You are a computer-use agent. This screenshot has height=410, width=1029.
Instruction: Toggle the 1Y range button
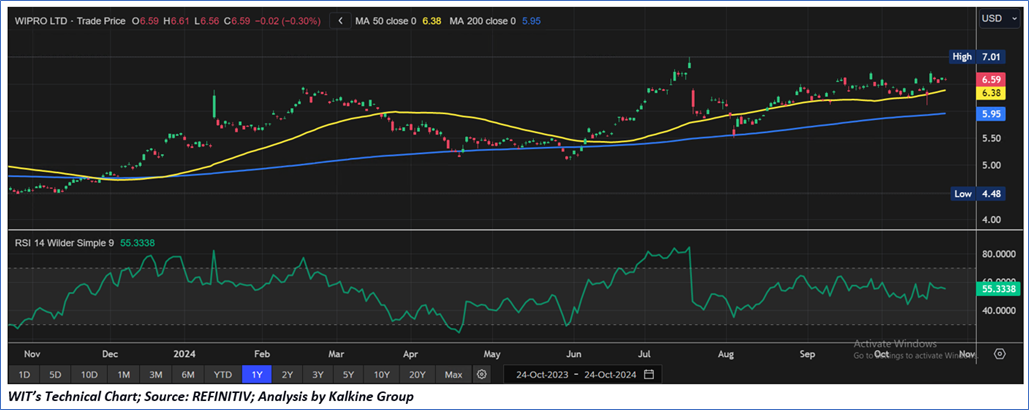[257, 375]
